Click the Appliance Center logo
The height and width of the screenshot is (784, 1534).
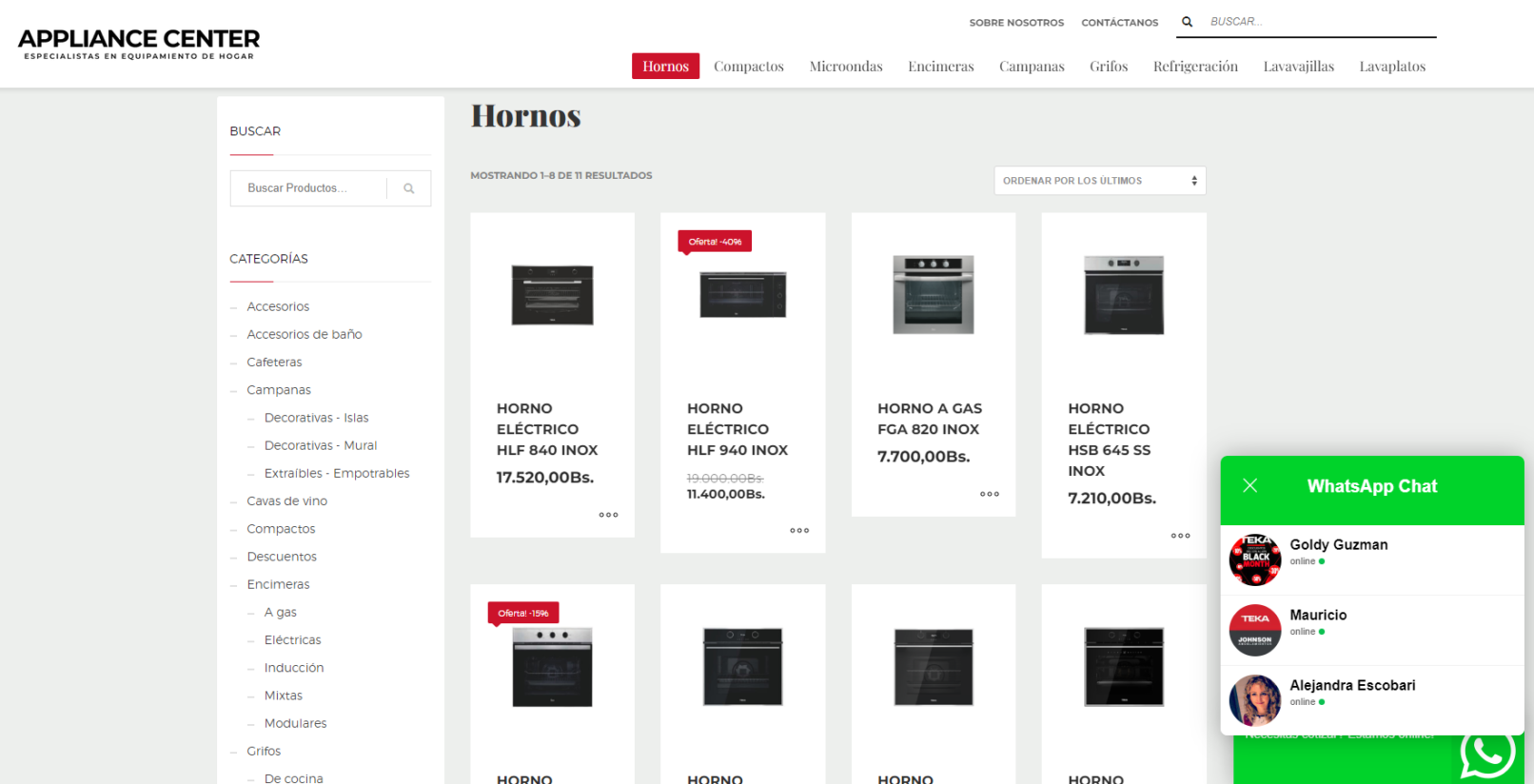(139, 44)
